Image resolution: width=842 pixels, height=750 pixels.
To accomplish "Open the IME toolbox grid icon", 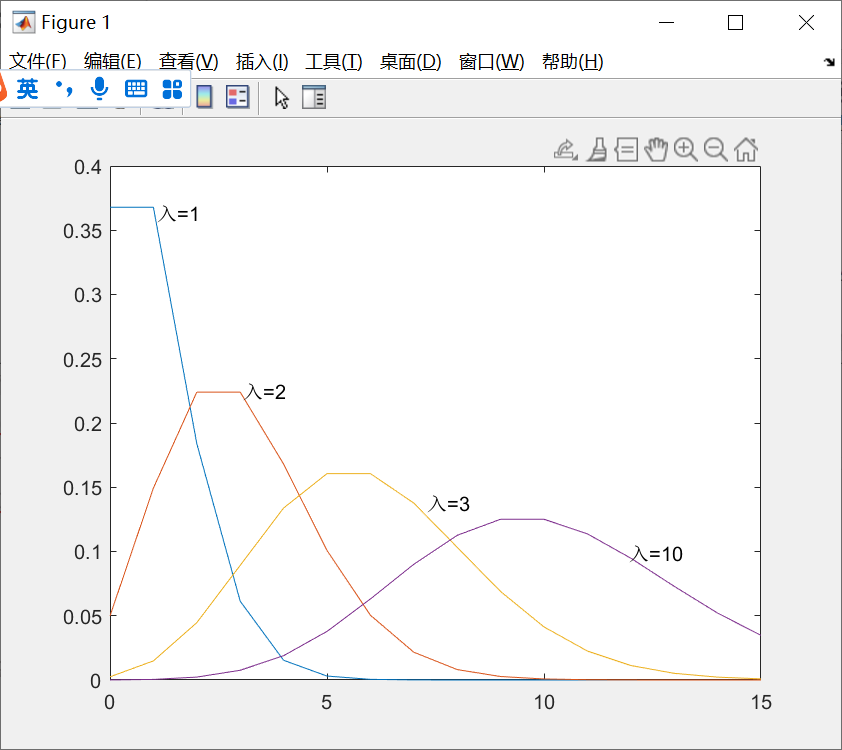I will point(171,88).
